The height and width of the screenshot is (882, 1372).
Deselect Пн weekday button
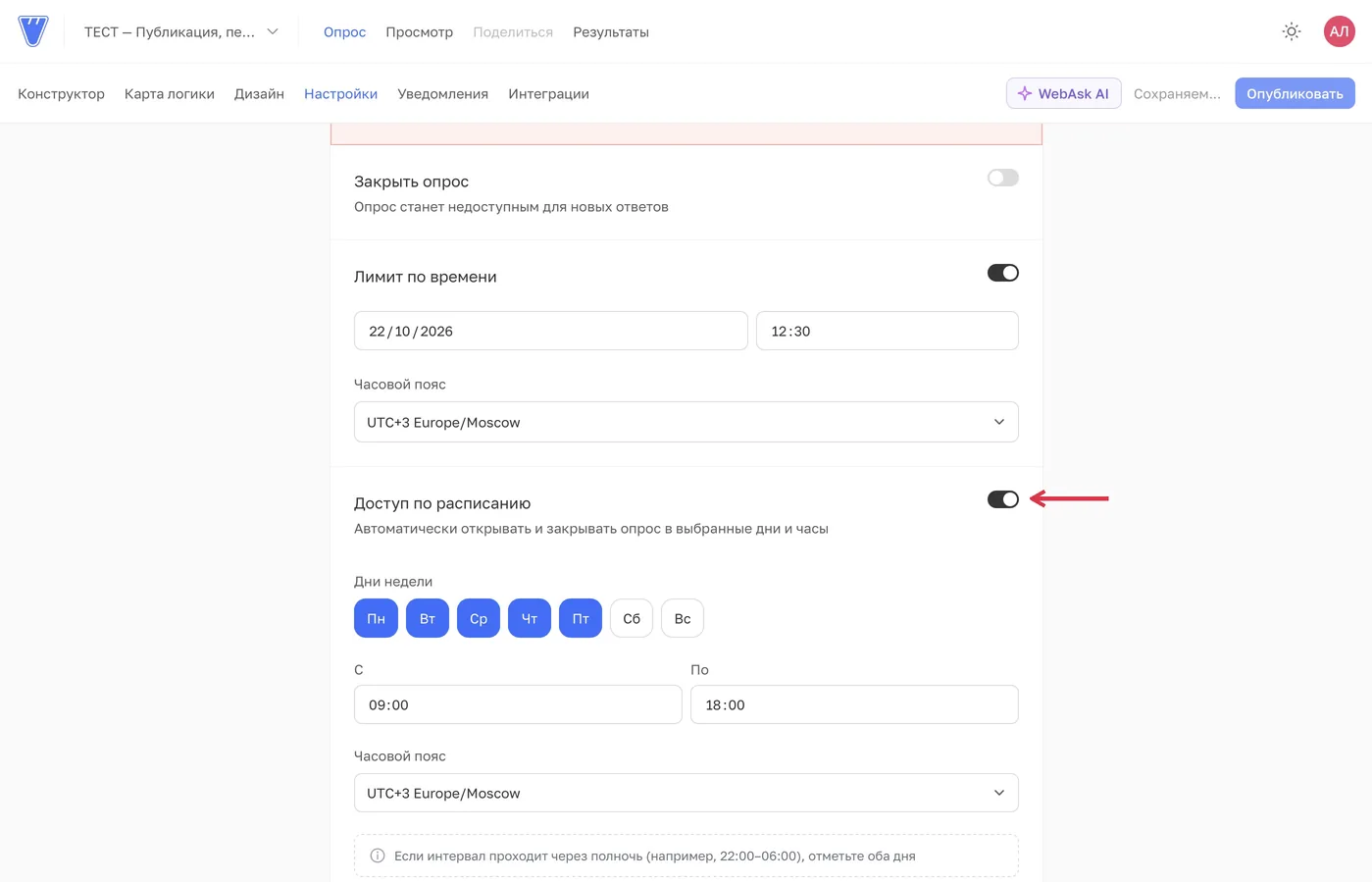coord(376,618)
